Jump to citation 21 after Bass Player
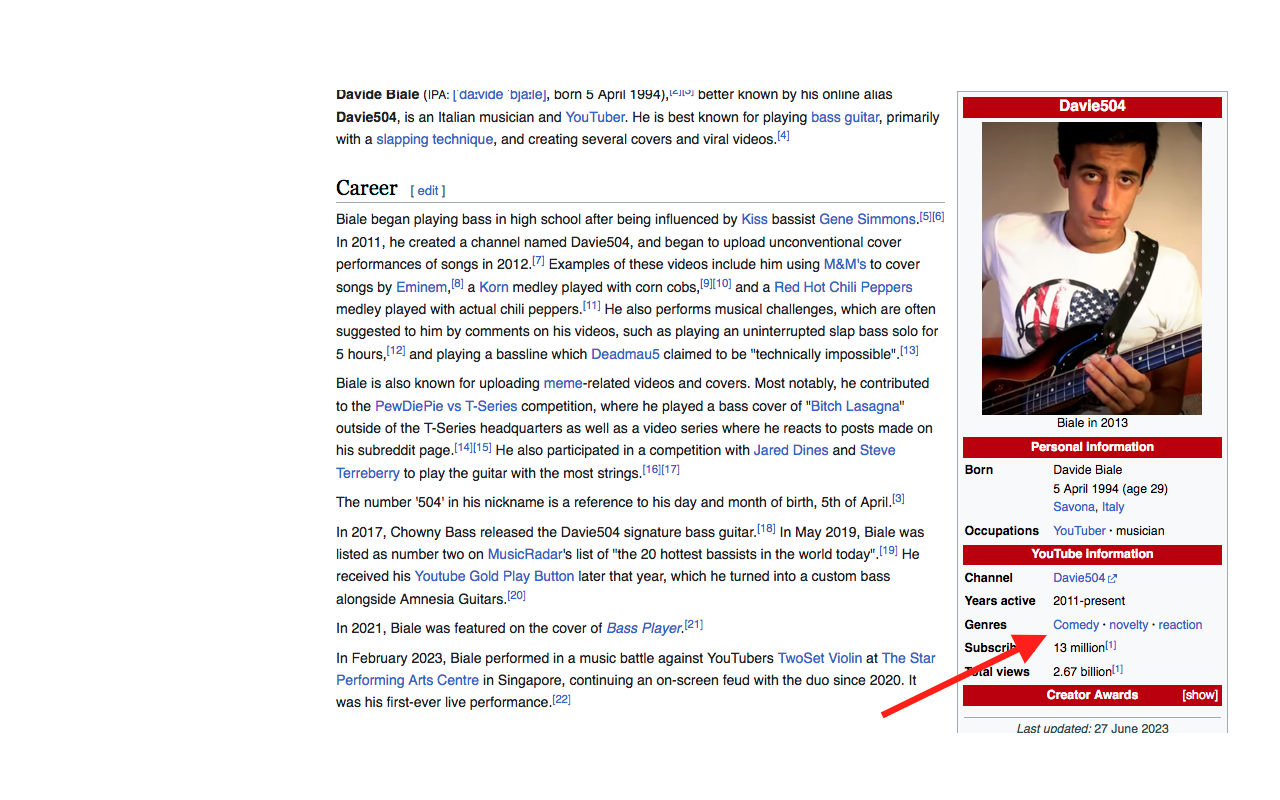This screenshot has width=1280, height=800. [x=694, y=625]
